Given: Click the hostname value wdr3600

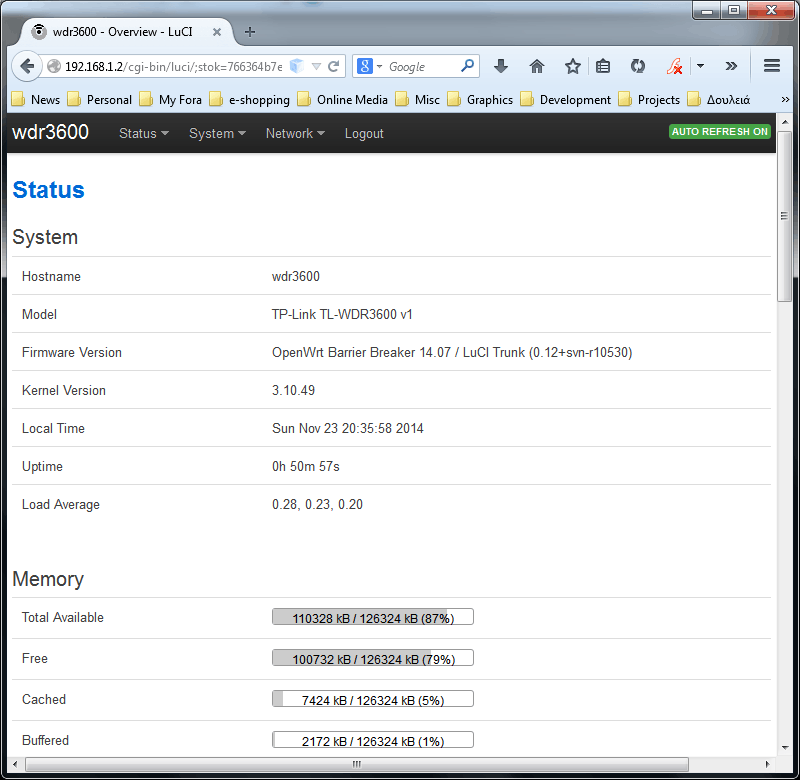Looking at the screenshot, I should (295, 276).
